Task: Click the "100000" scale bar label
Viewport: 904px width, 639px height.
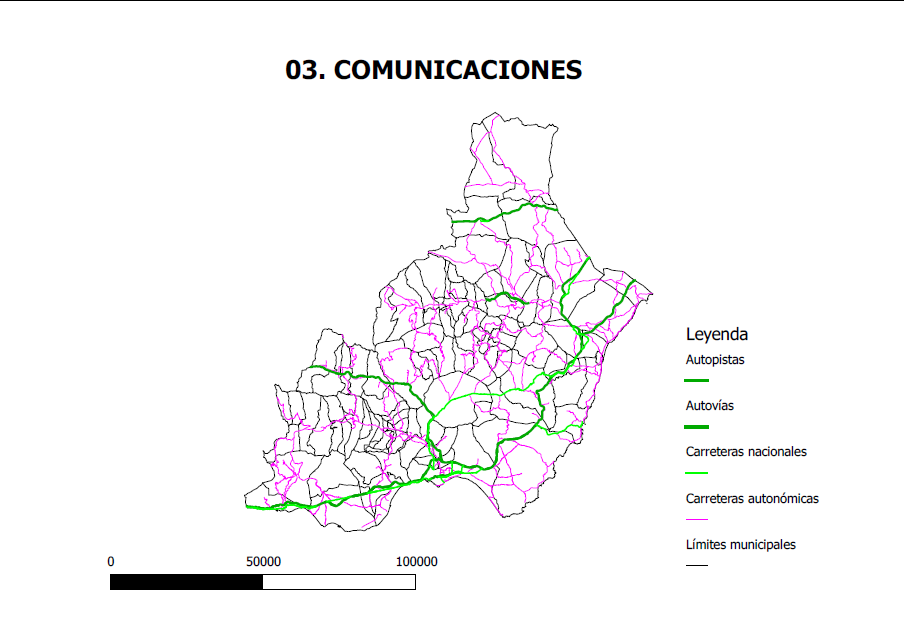Action: point(416,562)
